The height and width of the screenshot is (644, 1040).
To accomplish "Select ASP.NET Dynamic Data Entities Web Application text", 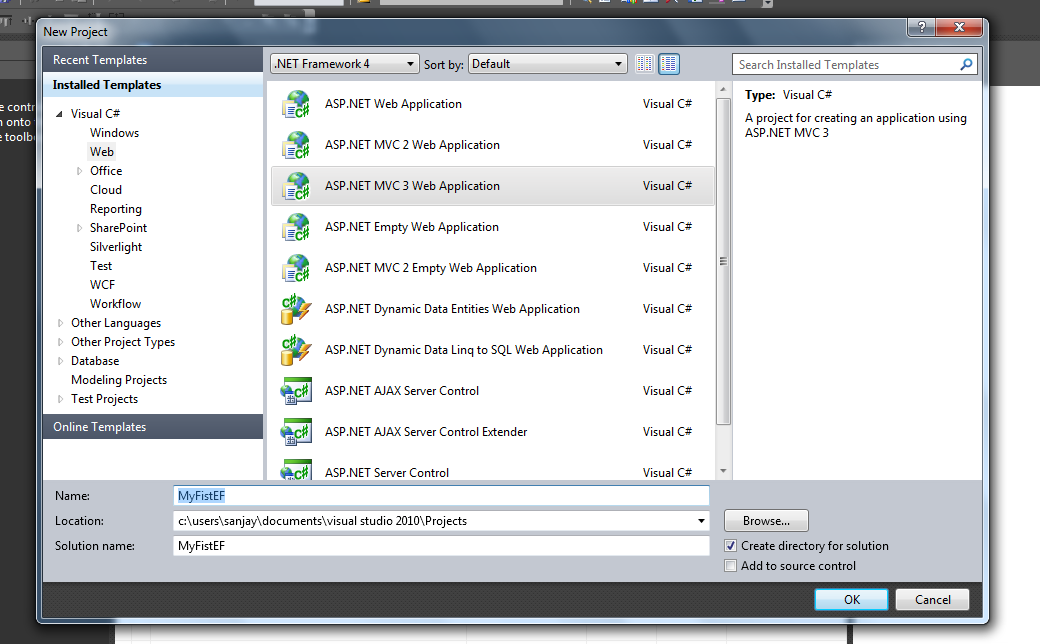I will 452,309.
